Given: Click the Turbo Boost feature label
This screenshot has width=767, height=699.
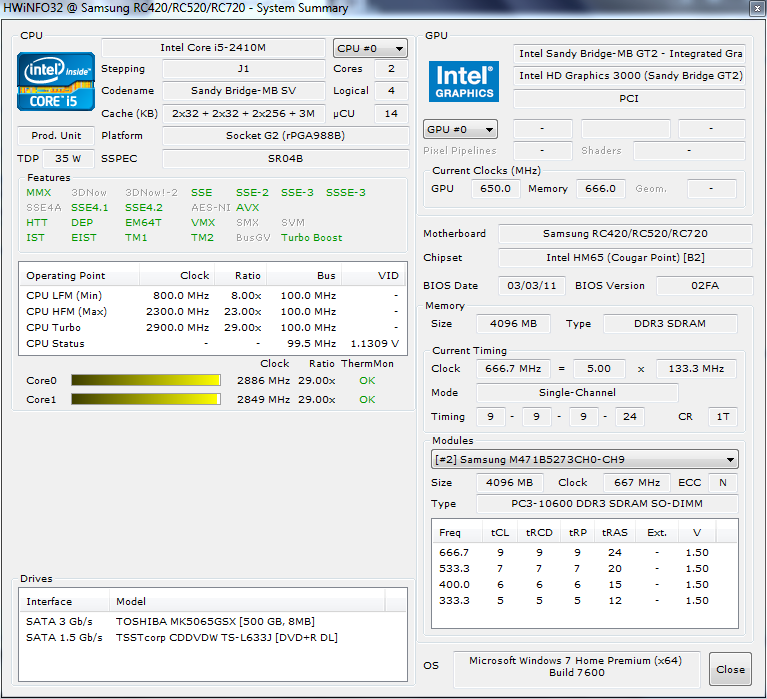Looking at the screenshot, I should (312, 238).
